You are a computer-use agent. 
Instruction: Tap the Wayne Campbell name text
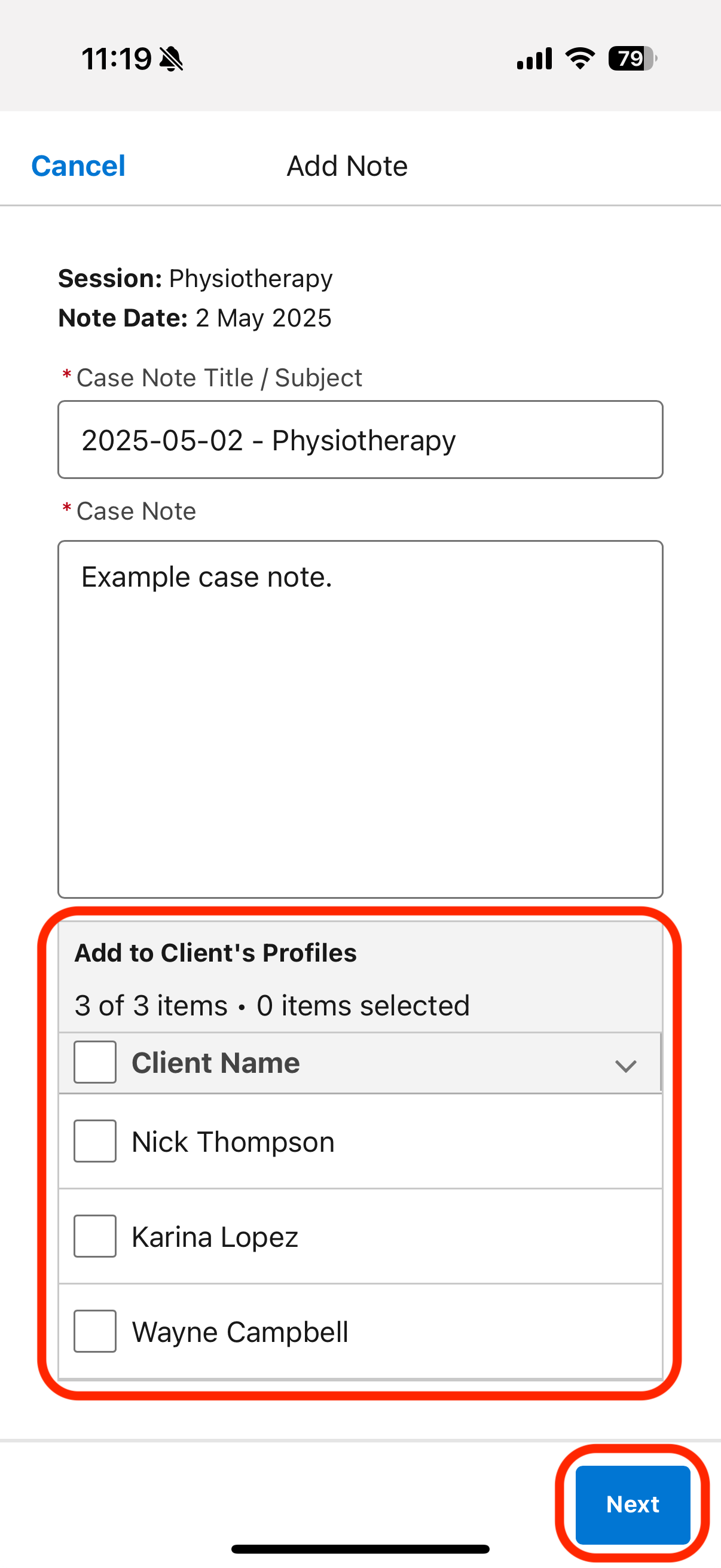coord(240,1332)
